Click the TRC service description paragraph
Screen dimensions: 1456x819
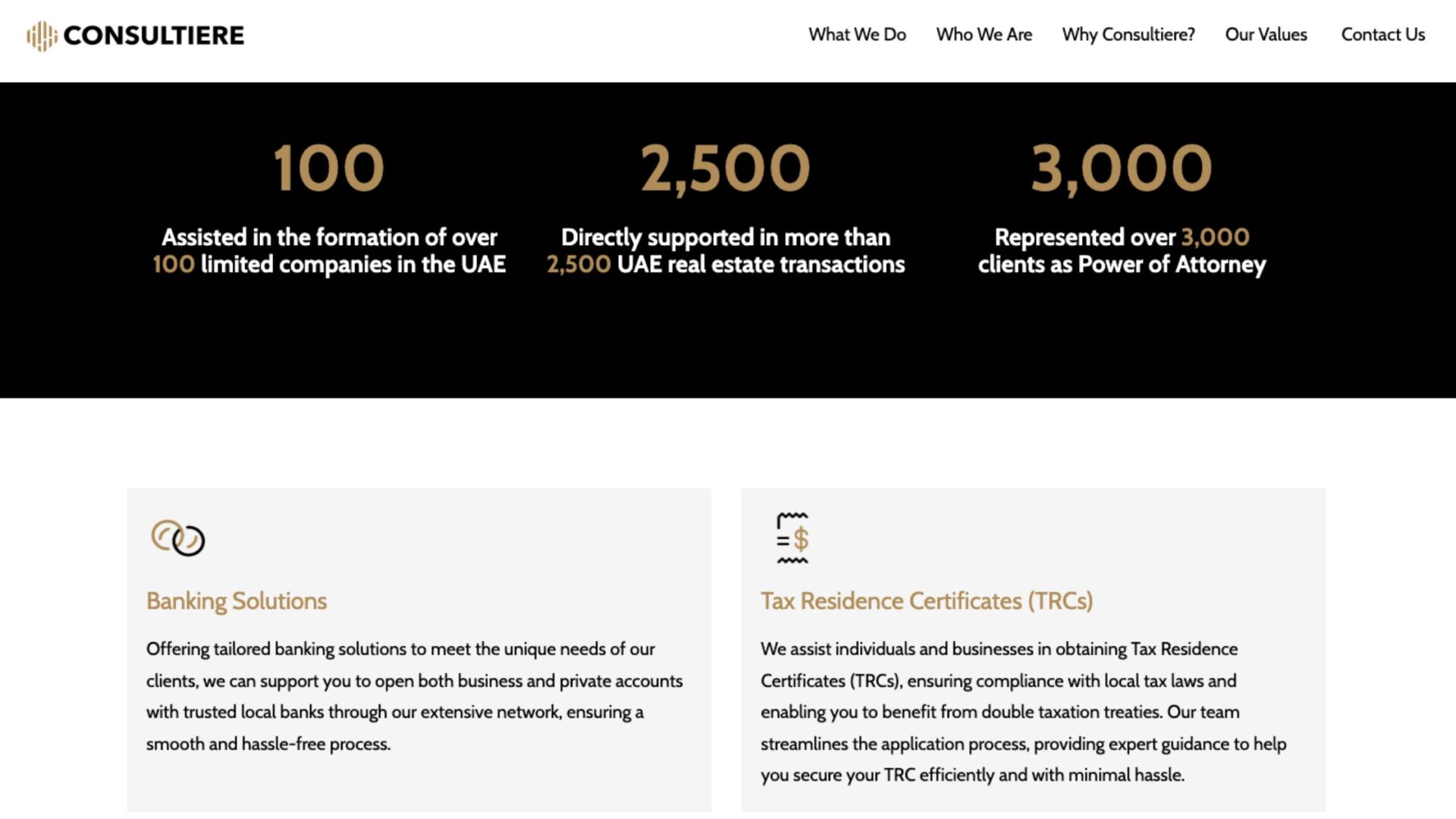click(x=1023, y=711)
